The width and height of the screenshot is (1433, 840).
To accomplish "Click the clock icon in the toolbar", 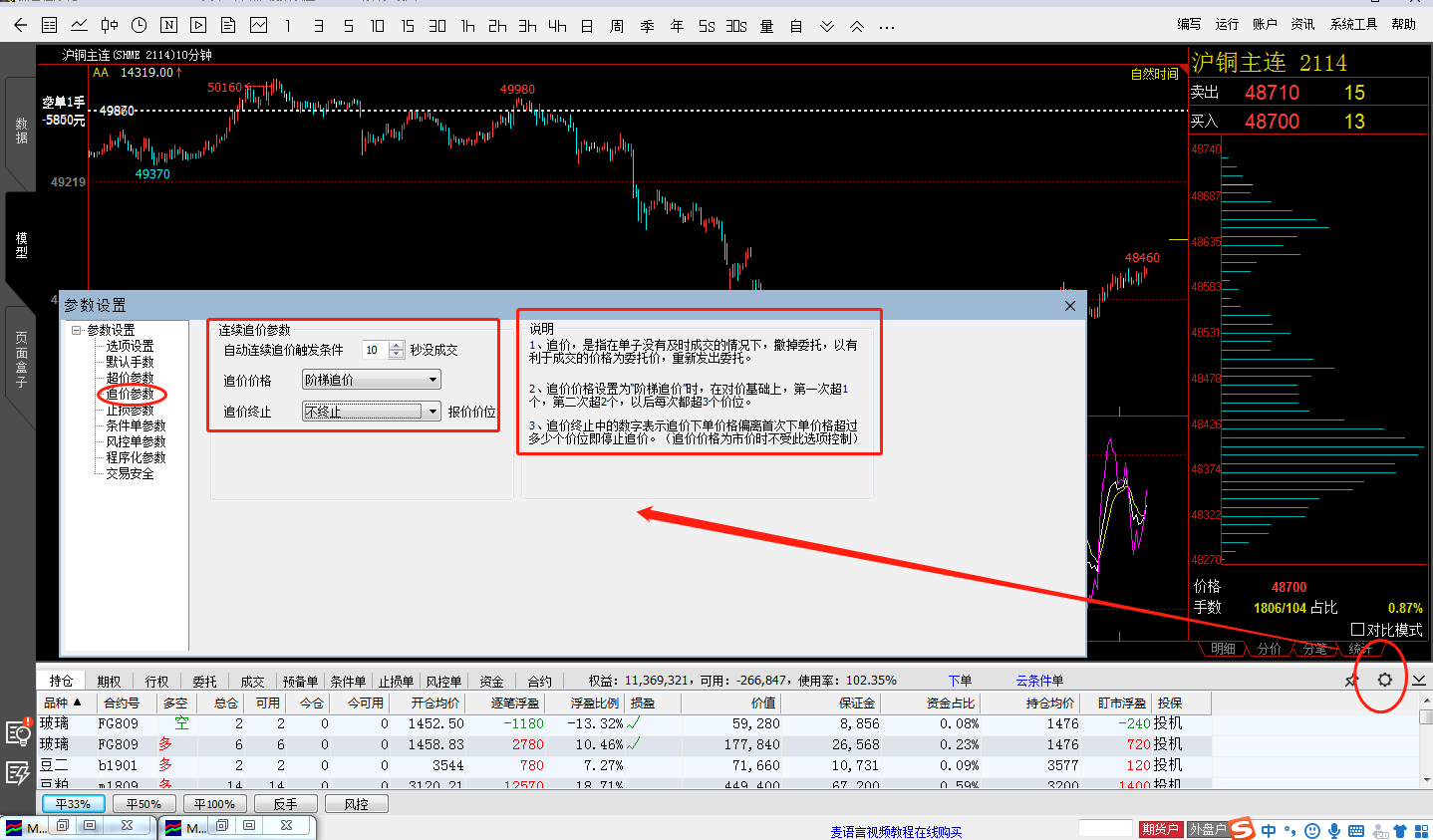I will (x=140, y=25).
